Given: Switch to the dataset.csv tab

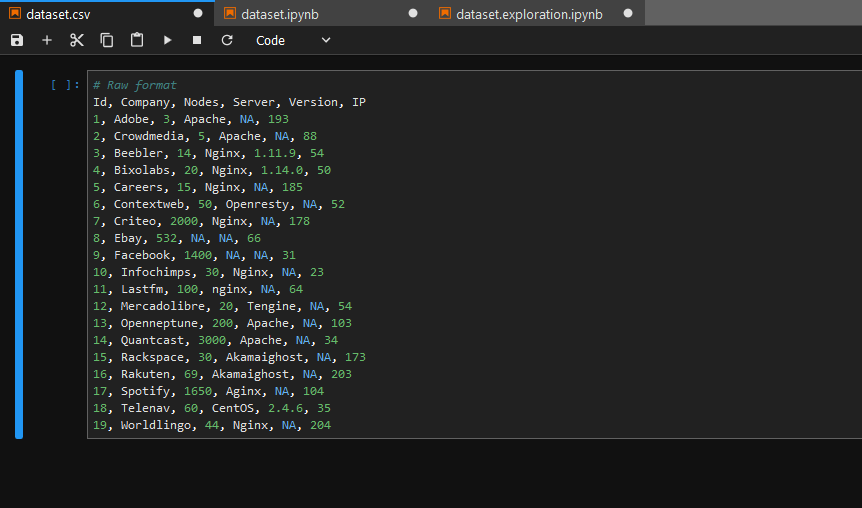Looking at the screenshot, I should pyautogui.click(x=107, y=14).
